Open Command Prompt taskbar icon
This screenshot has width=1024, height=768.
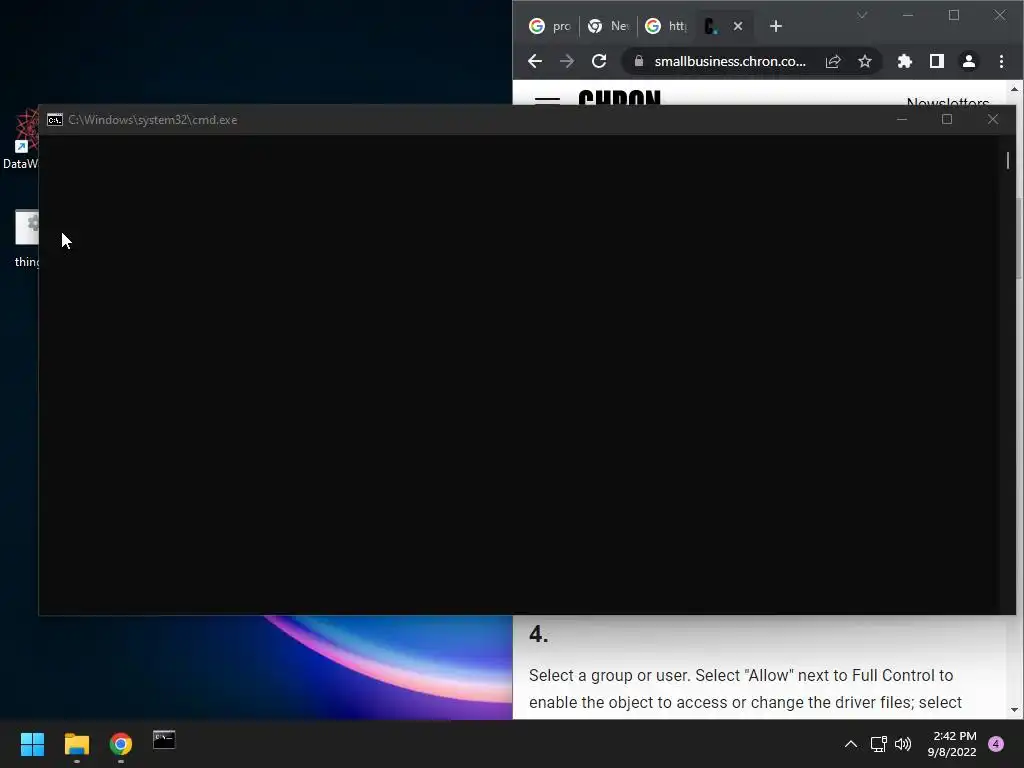[x=164, y=740]
